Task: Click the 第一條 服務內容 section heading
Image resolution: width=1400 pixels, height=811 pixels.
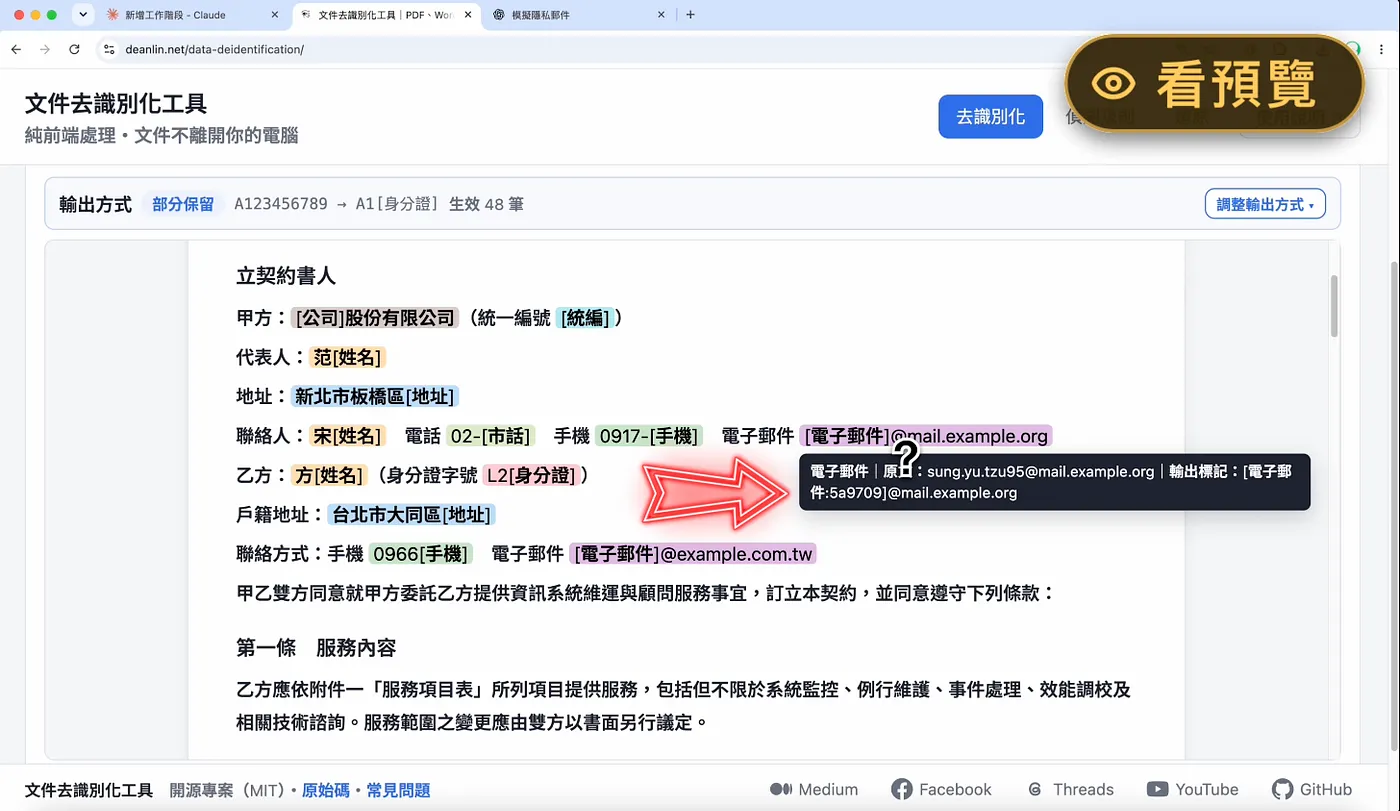Action: [x=316, y=648]
